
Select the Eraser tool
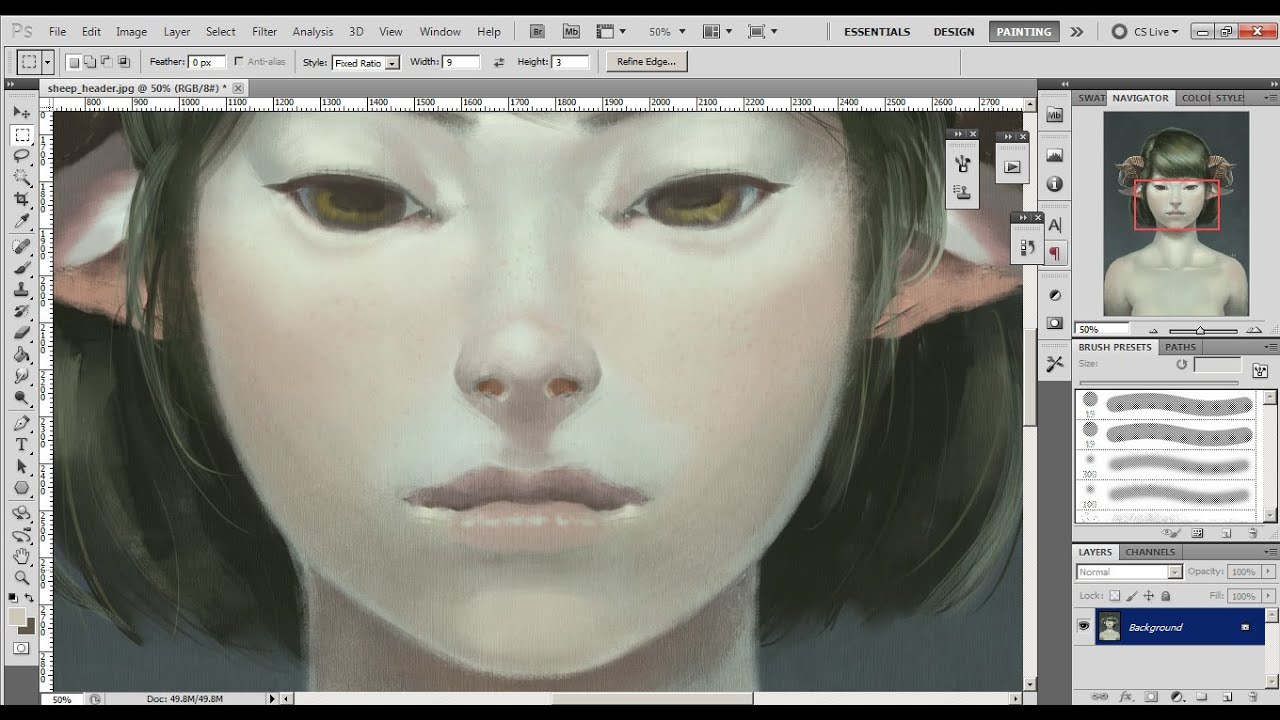click(x=22, y=333)
